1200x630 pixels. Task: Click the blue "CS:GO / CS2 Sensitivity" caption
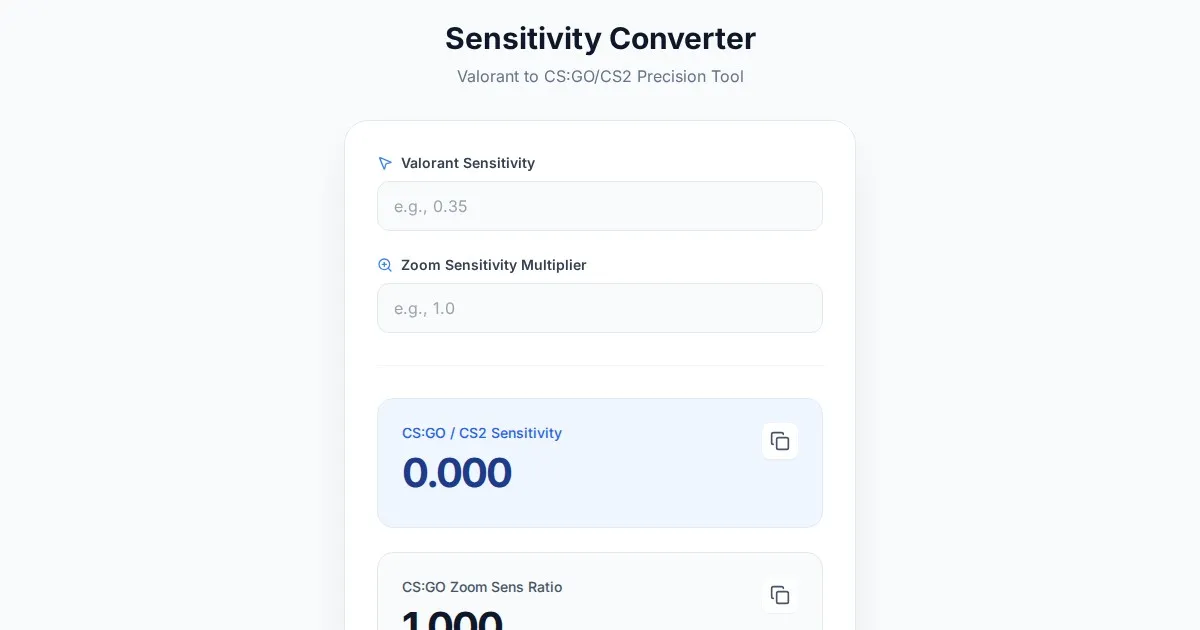click(x=482, y=433)
